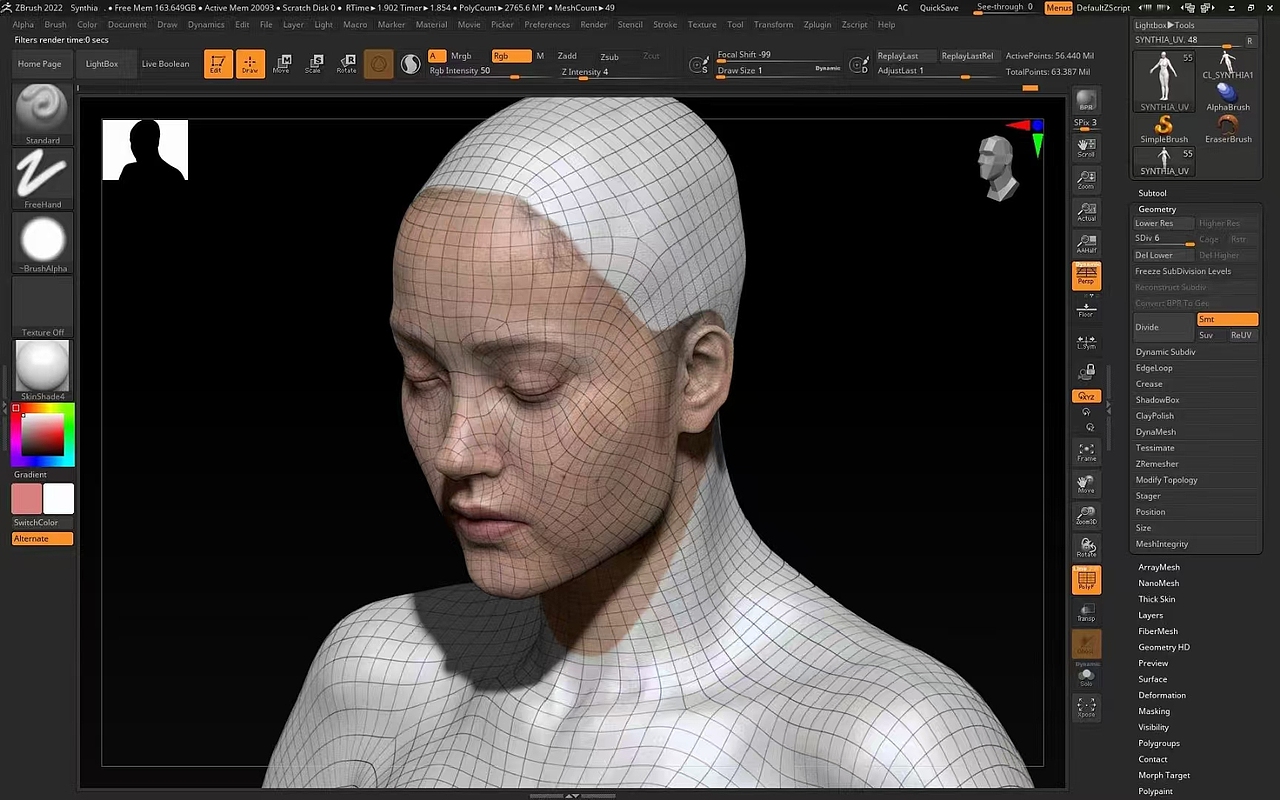Click the Rotate mode icon
The width and height of the screenshot is (1280, 800).
(347, 63)
